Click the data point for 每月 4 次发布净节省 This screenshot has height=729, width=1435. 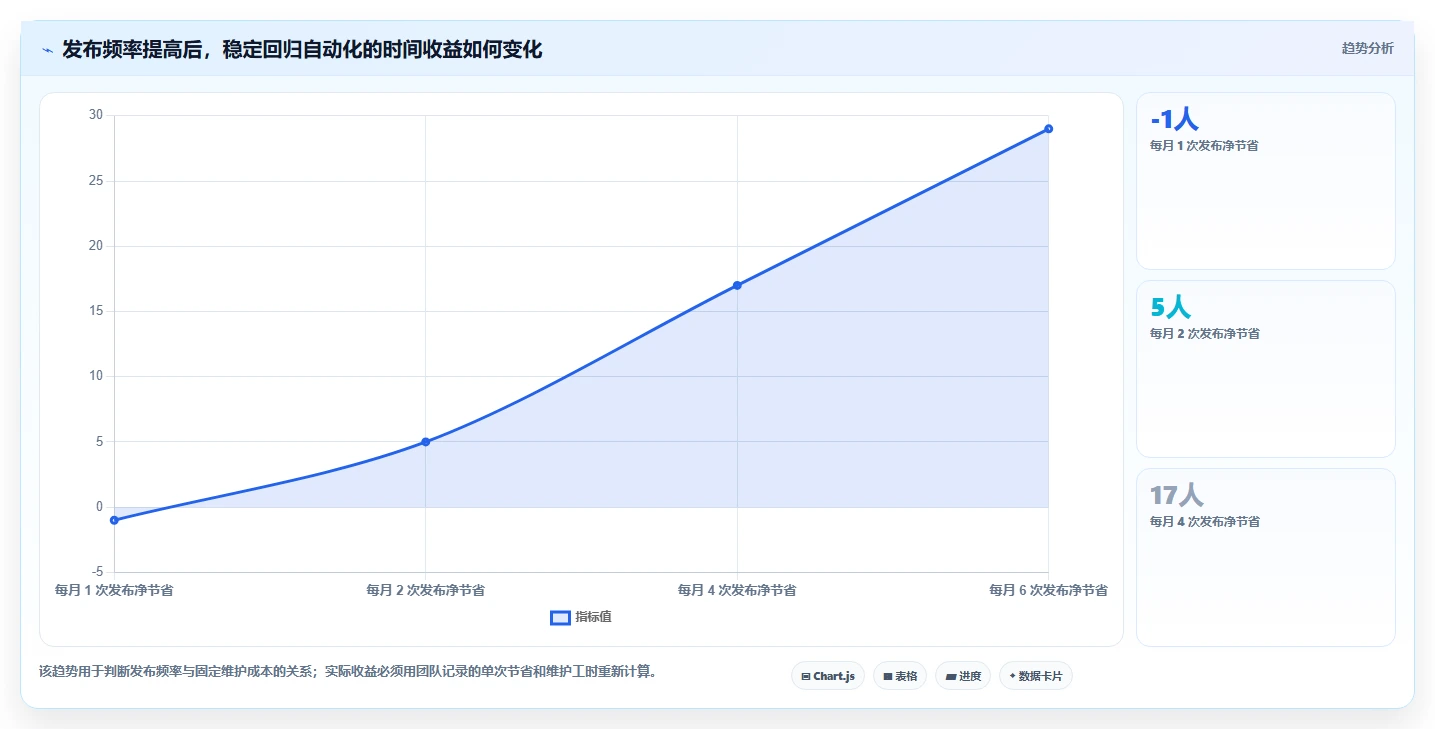(x=737, y=285)
